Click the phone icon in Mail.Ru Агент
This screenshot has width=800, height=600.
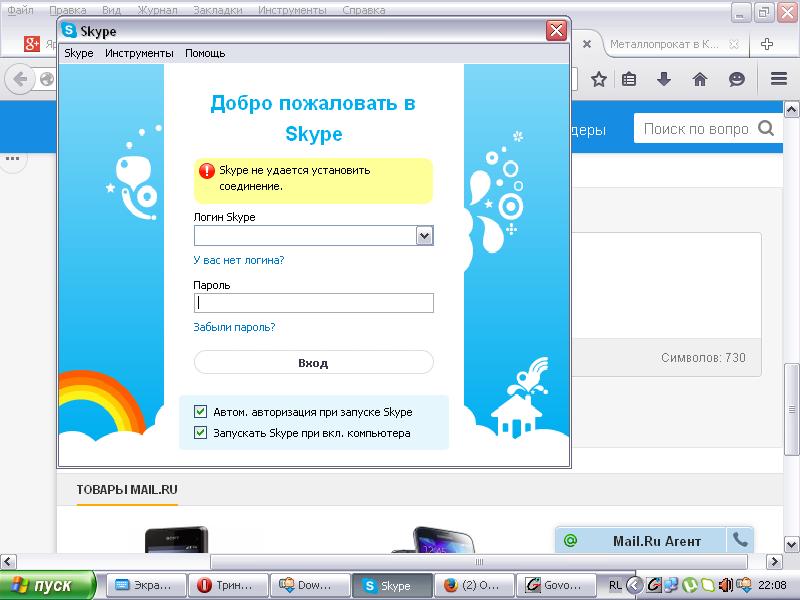click(740, 540)
